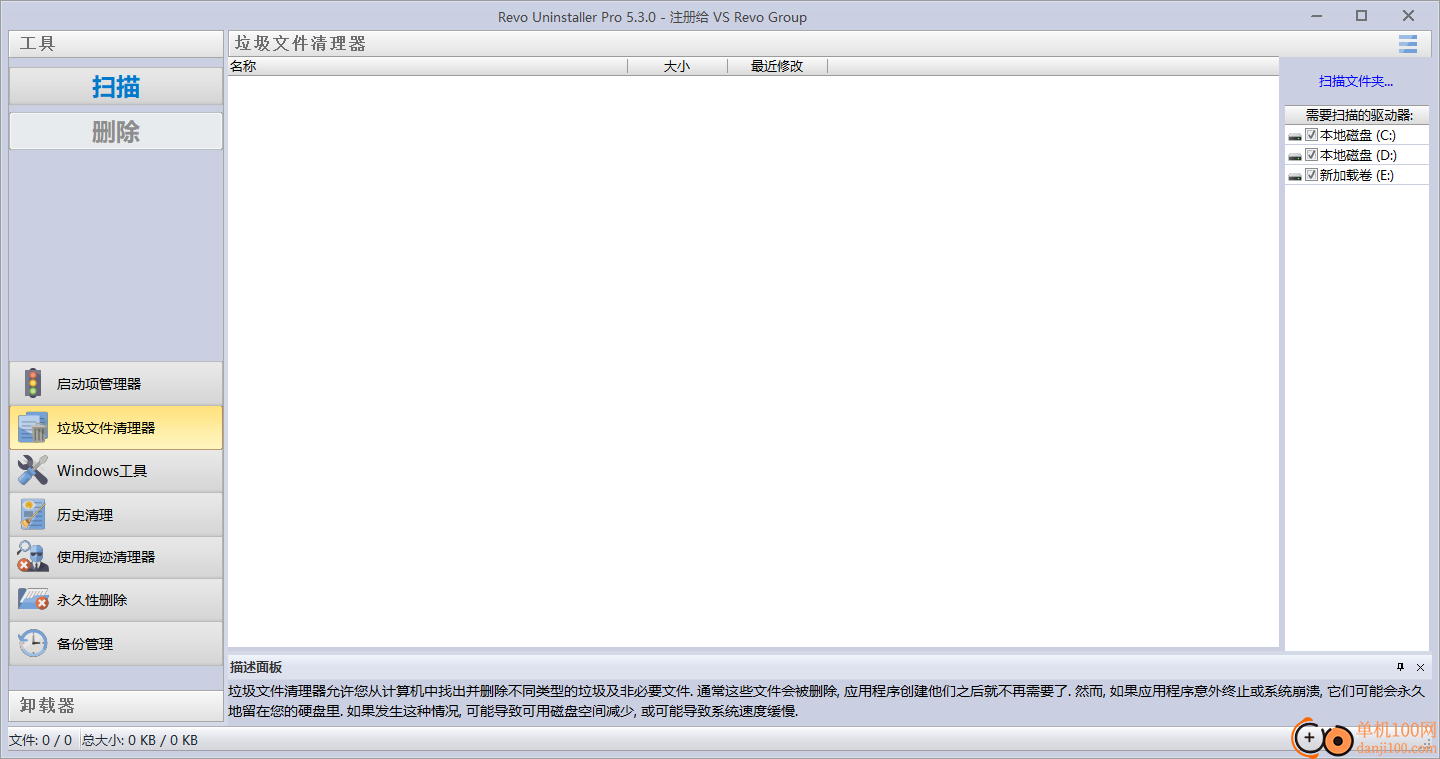Click the 扫描文件夹... link
The height and width of the screenshot is (759, 1440).
1356,82
